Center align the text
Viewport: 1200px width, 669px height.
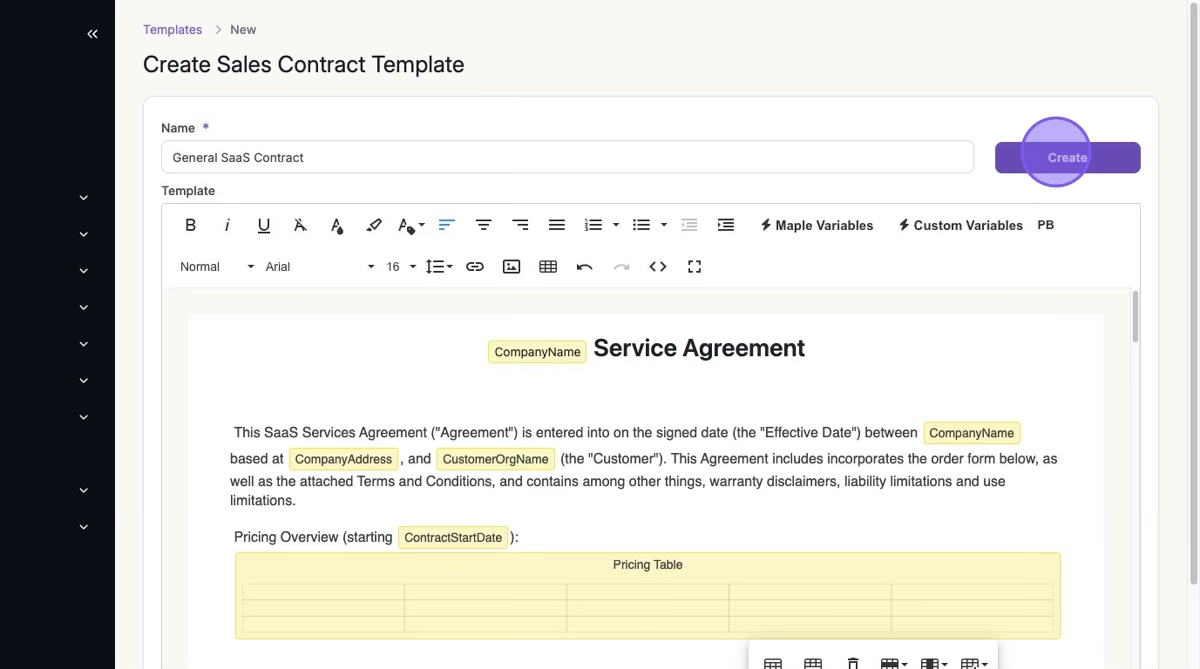(x=483, y=225)
